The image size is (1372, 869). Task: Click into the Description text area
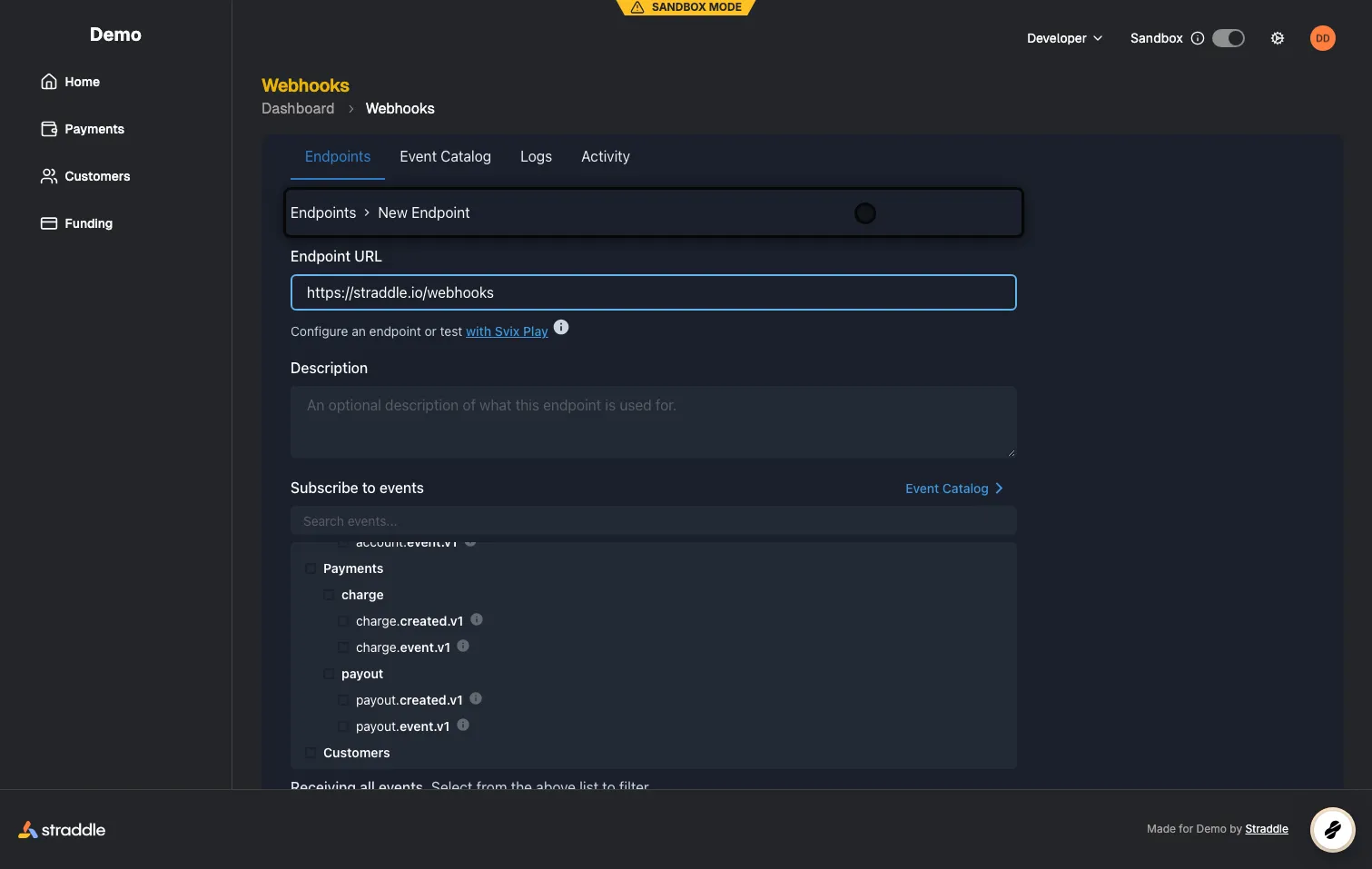pos(654,422)
